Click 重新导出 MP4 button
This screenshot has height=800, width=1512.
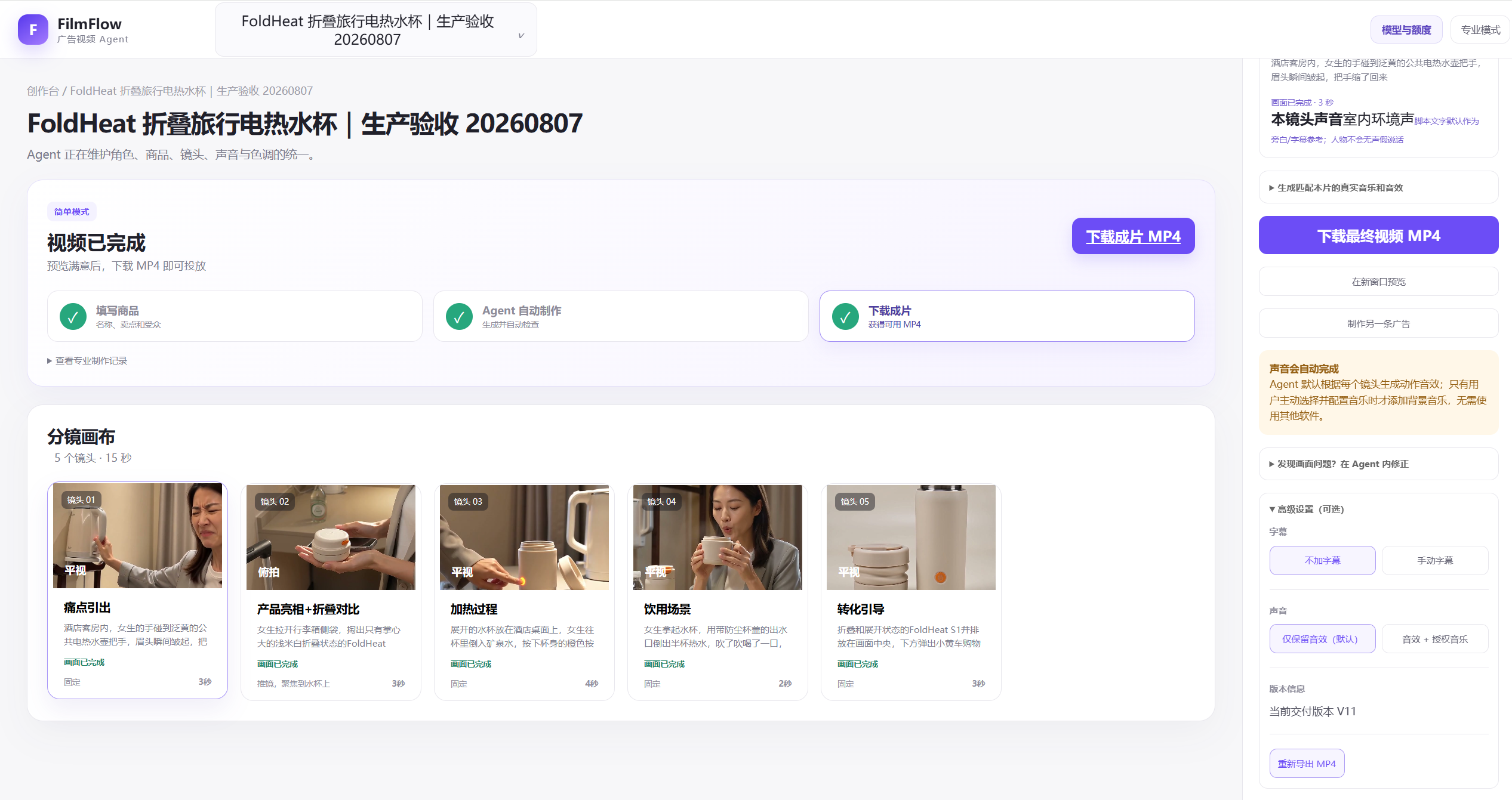[x=1307, y=764]
